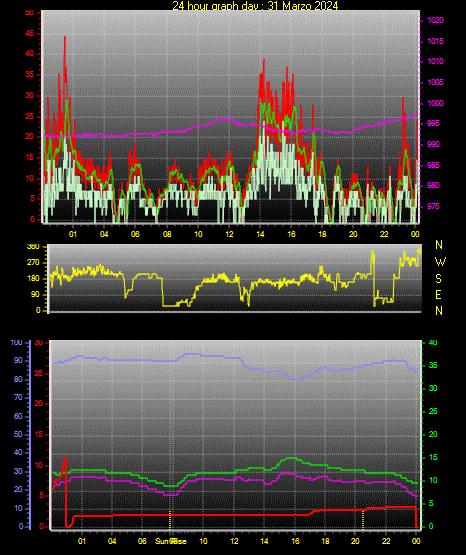The height and width of the screenshot is (555, 466).
Task: Click hour 22 on top chart time axis
Action: click(x=384, y=234)
